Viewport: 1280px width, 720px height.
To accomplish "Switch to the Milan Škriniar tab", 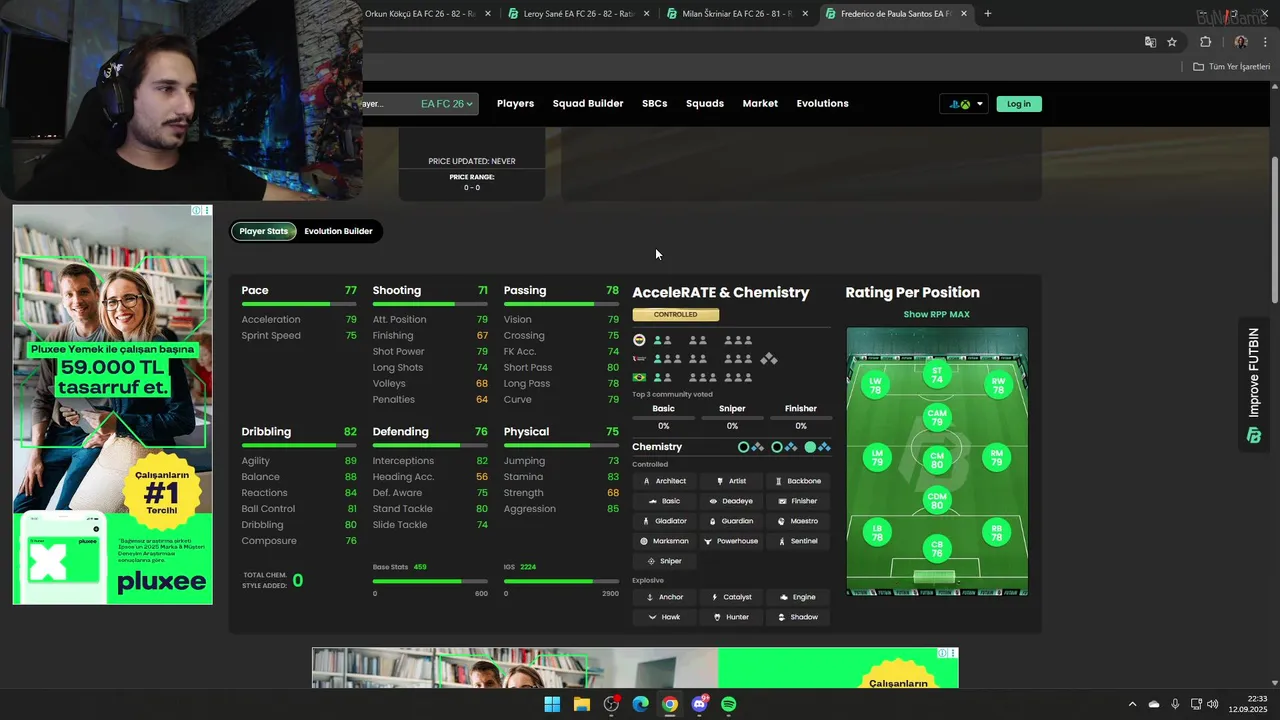I will point(738,14).
